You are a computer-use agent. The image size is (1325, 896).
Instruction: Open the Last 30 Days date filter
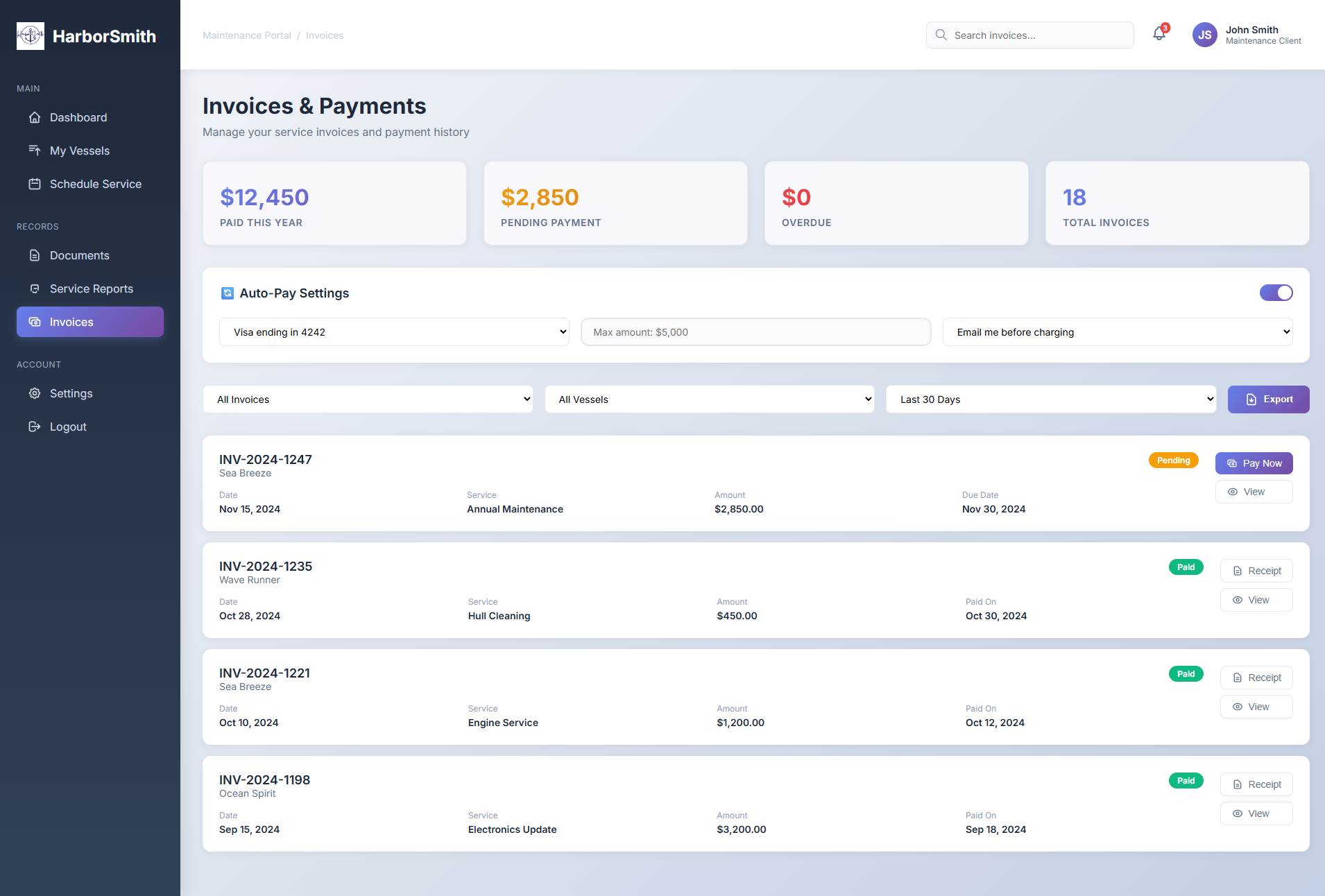pos(1050,399)
